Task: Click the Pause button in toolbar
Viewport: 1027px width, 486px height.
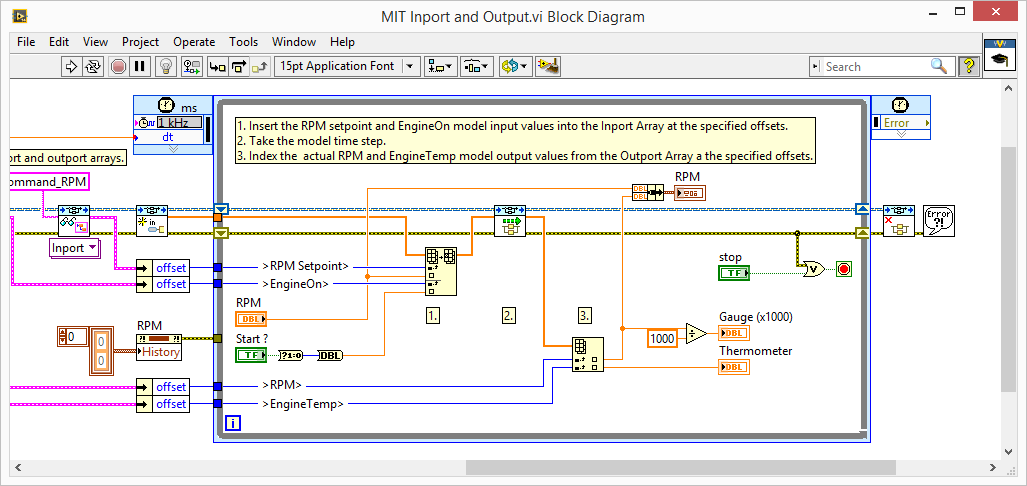Action: point(140,66)
